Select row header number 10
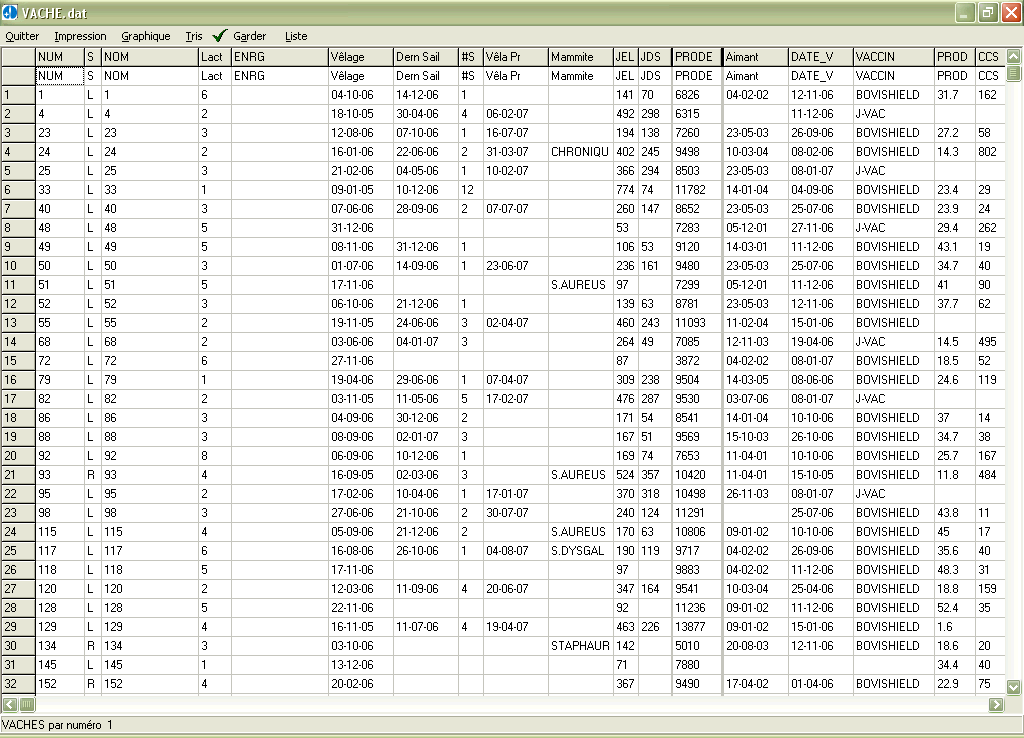The height and width of the screenshot is (738, 1024). pyautogui.click(x=18, y=266)
